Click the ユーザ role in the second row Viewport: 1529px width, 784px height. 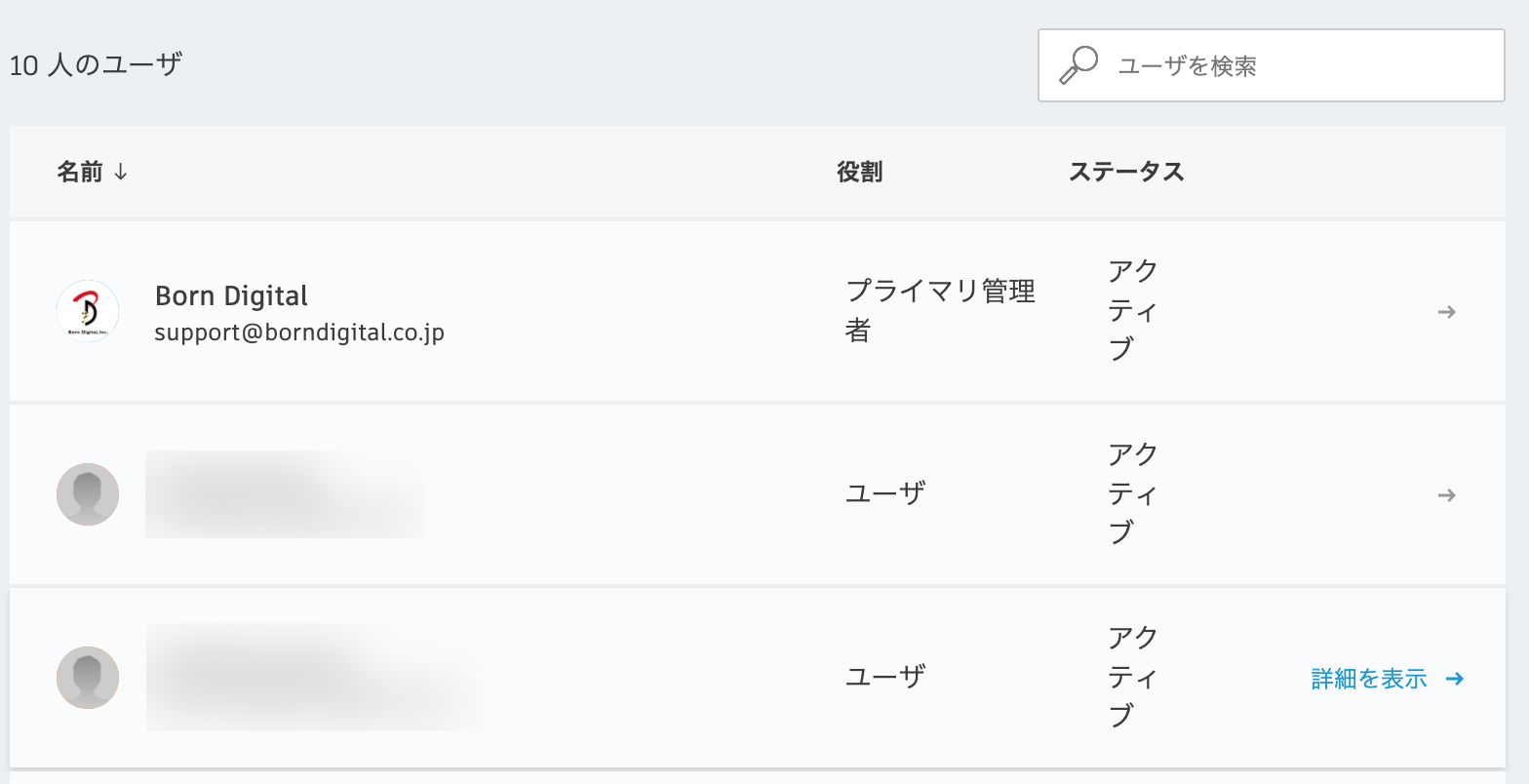[x=884, y=494]
